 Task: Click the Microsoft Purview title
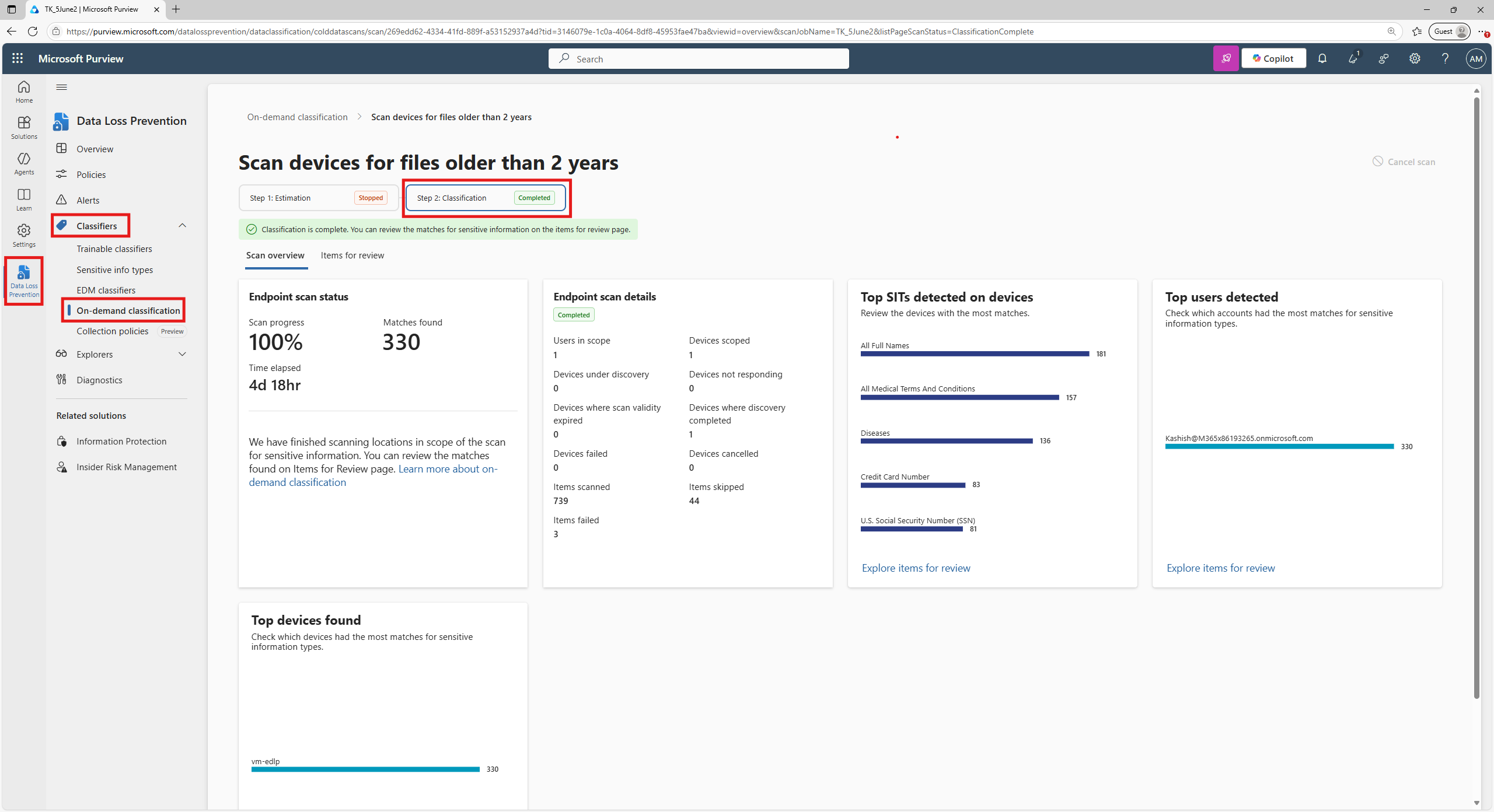(x=81, y=58)
